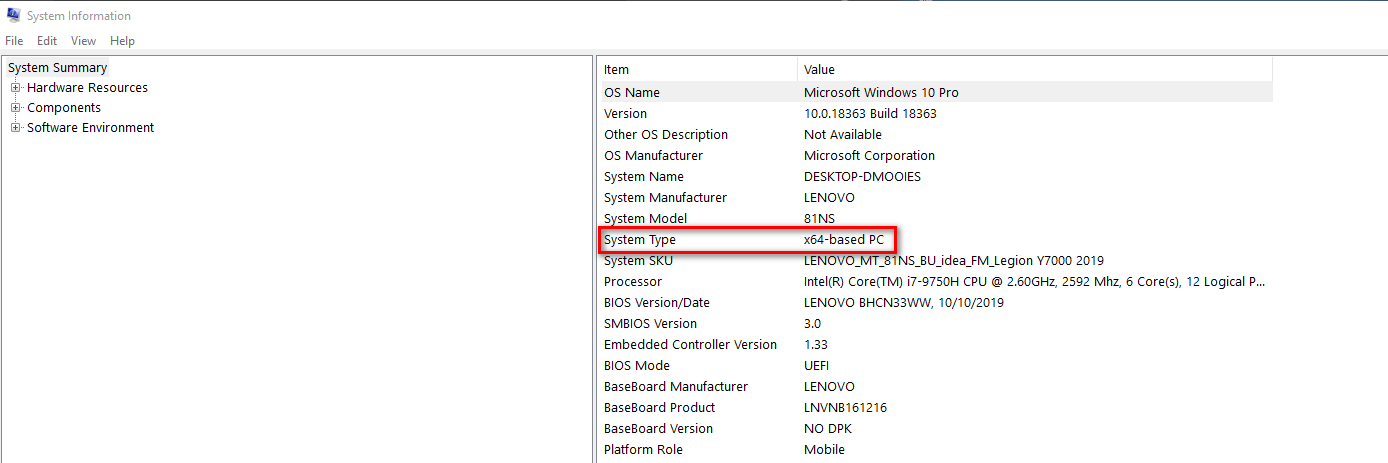This screenshot has width=1388, height=463.
Task: Select System Summary in the tree
Action: tap(58, 68)
